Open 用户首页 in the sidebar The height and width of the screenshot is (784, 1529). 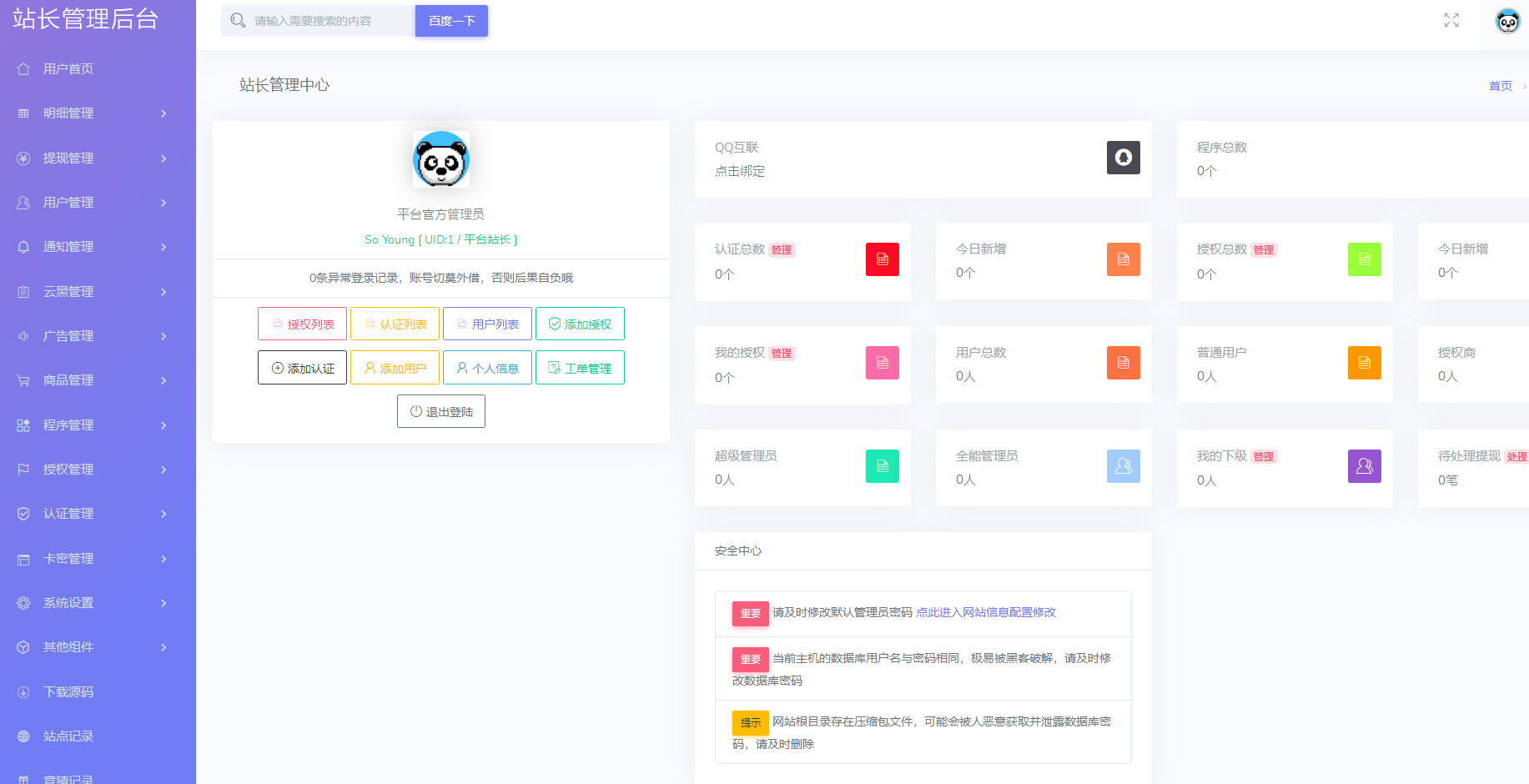tap(98, 69)
